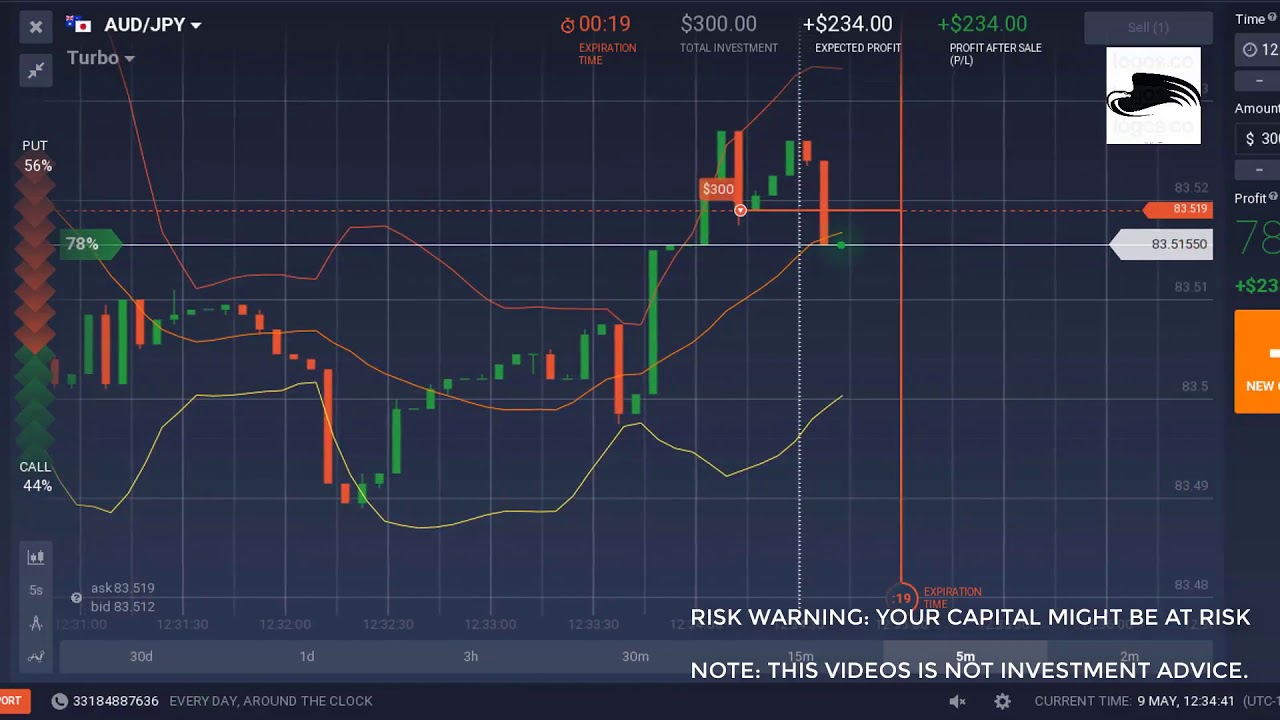This screenshot has width=1280, height=720.
Task: Open the AUD/JPY asset dropdown
Action: click(152, 25)
